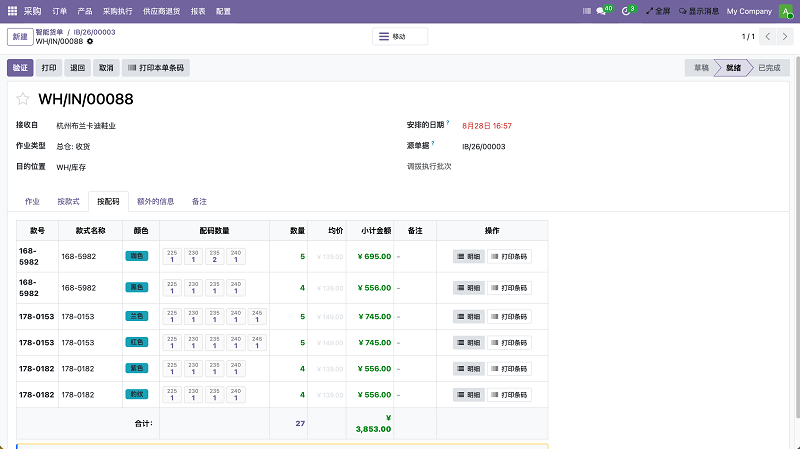
Task: Open the 移动 stock moves smart button
Action: pos(400,37)
